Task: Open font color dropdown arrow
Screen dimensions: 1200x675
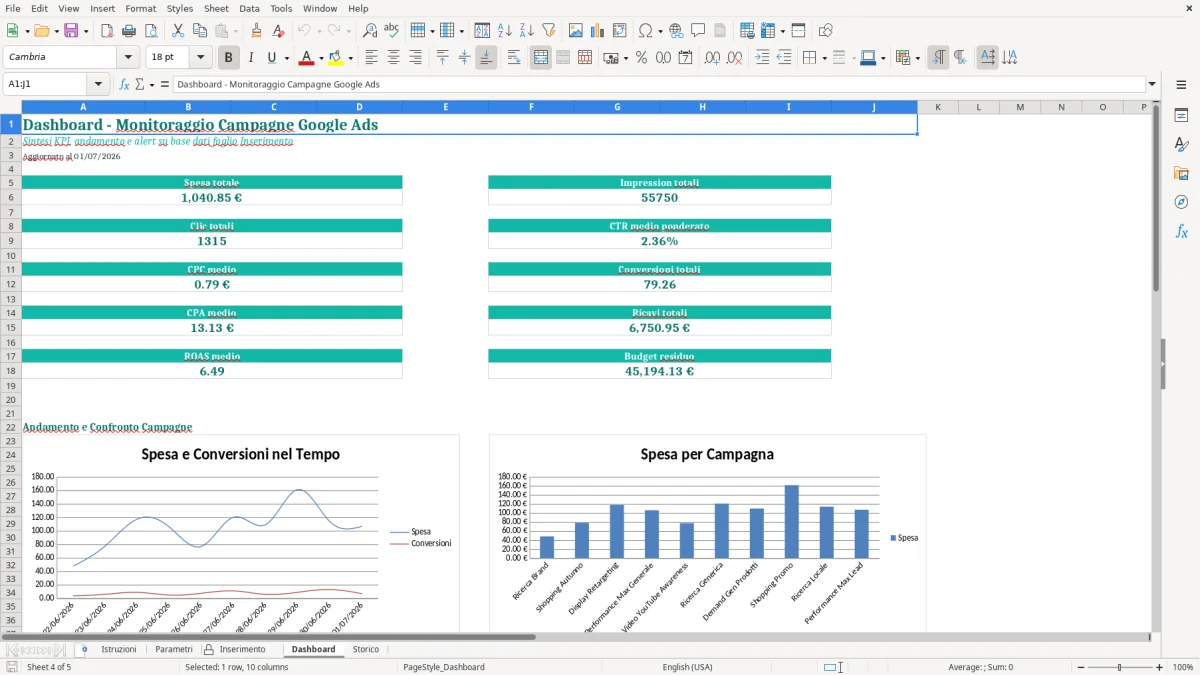Action: tap(321, 58)
